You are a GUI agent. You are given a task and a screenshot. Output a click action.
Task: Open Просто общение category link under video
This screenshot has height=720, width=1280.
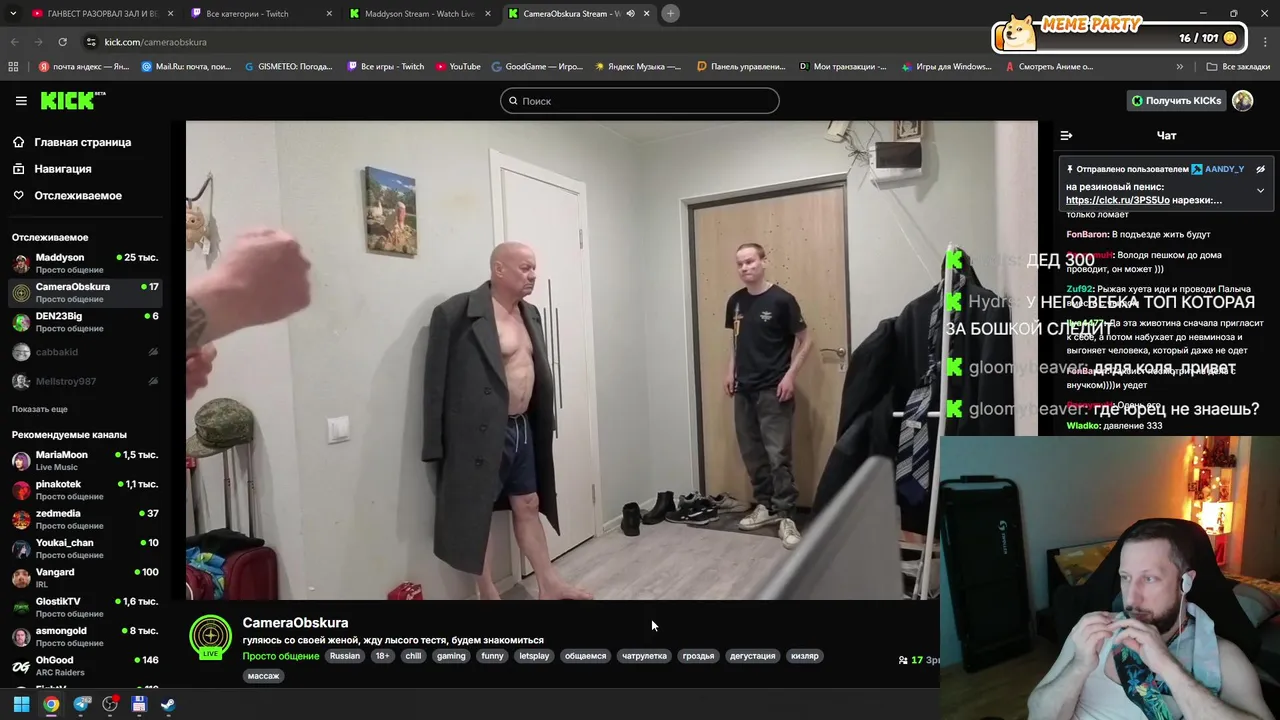pyautogui.click(x=280, y=656)
